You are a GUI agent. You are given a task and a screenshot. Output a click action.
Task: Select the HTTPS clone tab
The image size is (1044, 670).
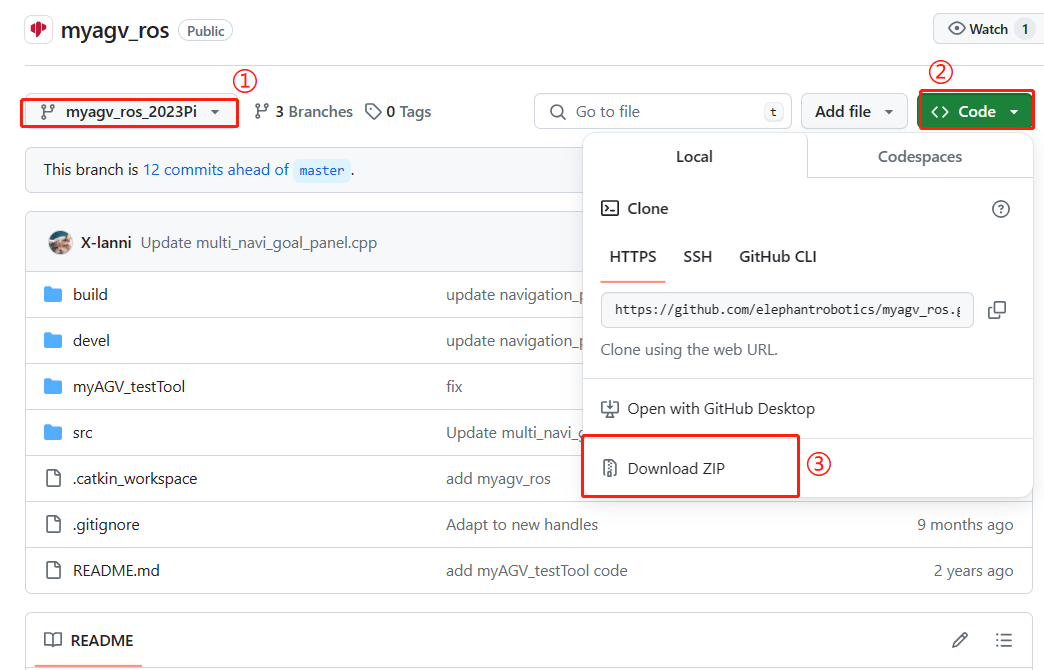(x=633, y=257)
